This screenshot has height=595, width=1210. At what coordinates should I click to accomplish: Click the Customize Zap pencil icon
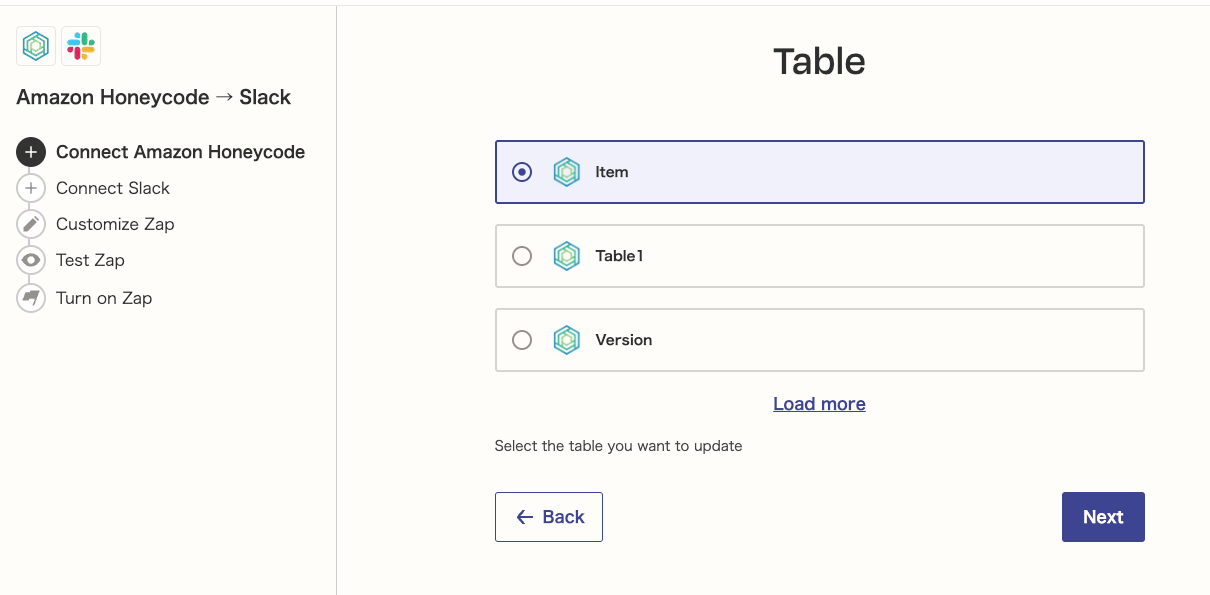point(30,224)
